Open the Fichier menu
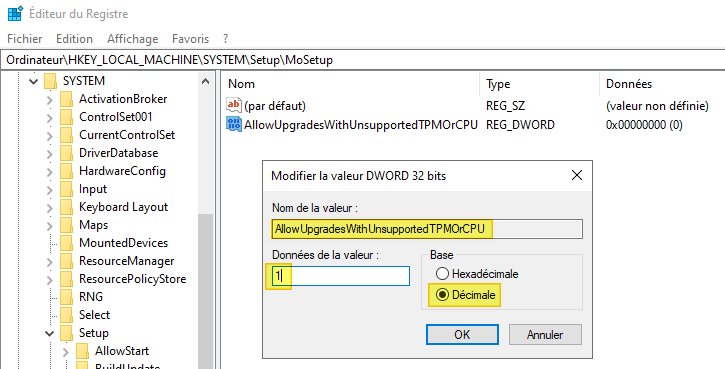 coord(25,39)
